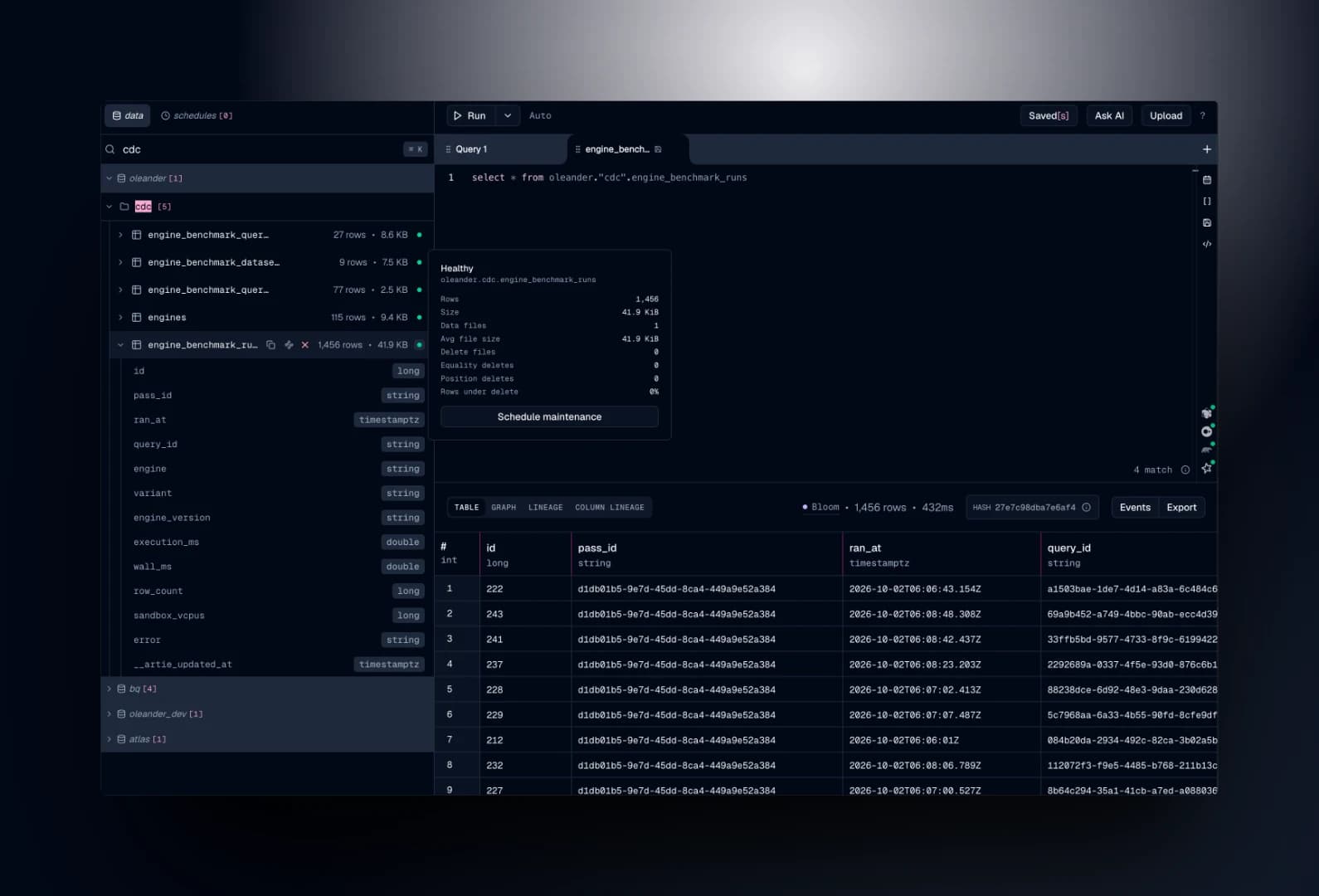Expand the oleander_dev catalog node
This screenshot has height=896, width=1319.
point(109,714)
